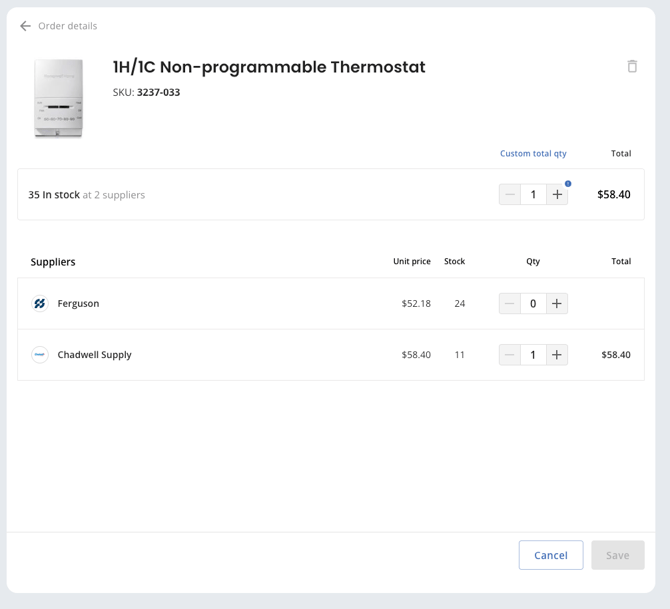Screen dimensions: 670x609
Task: Cancel the order changes
Action: click(x=551, y=555)
